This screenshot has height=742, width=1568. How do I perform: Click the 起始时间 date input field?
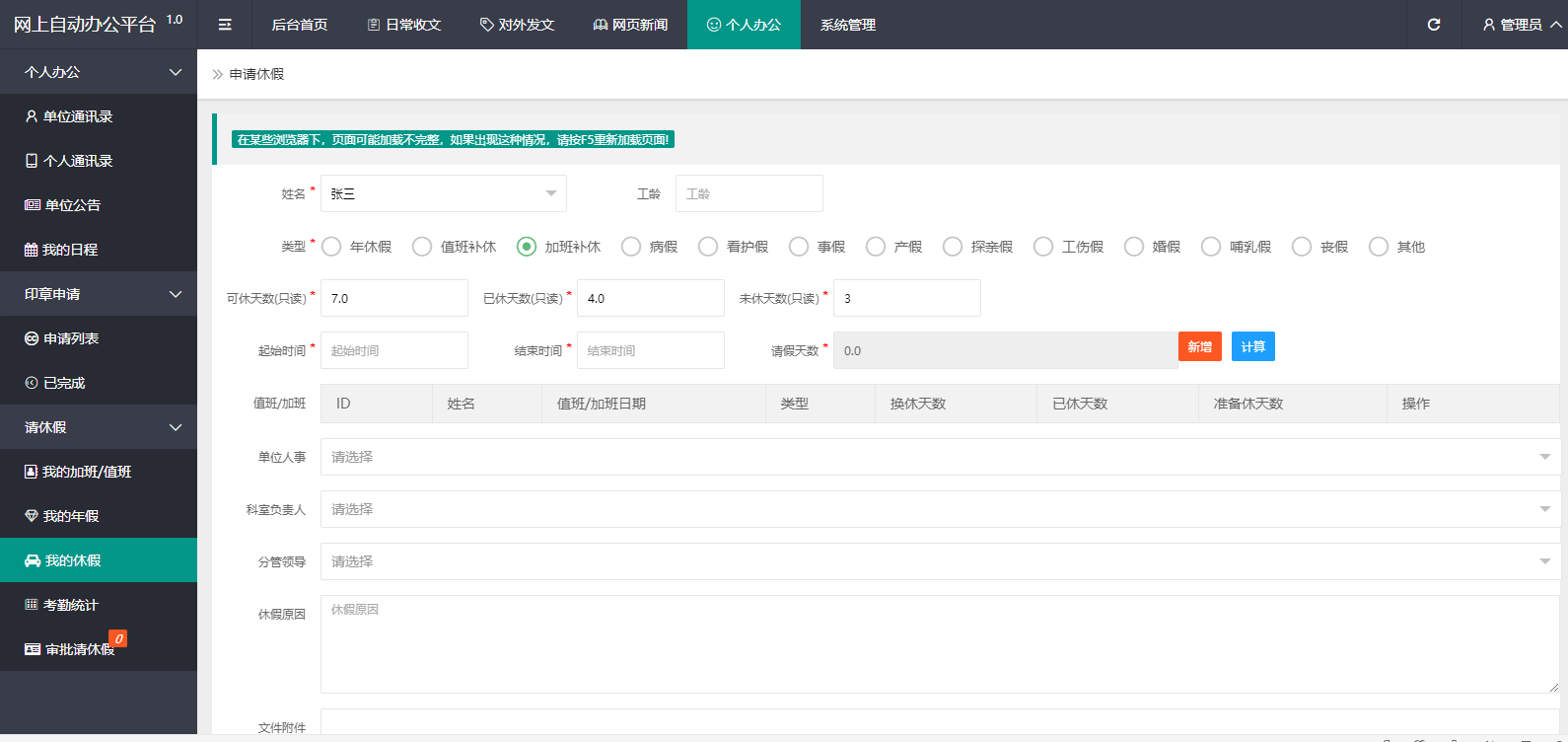pos(393,350)
